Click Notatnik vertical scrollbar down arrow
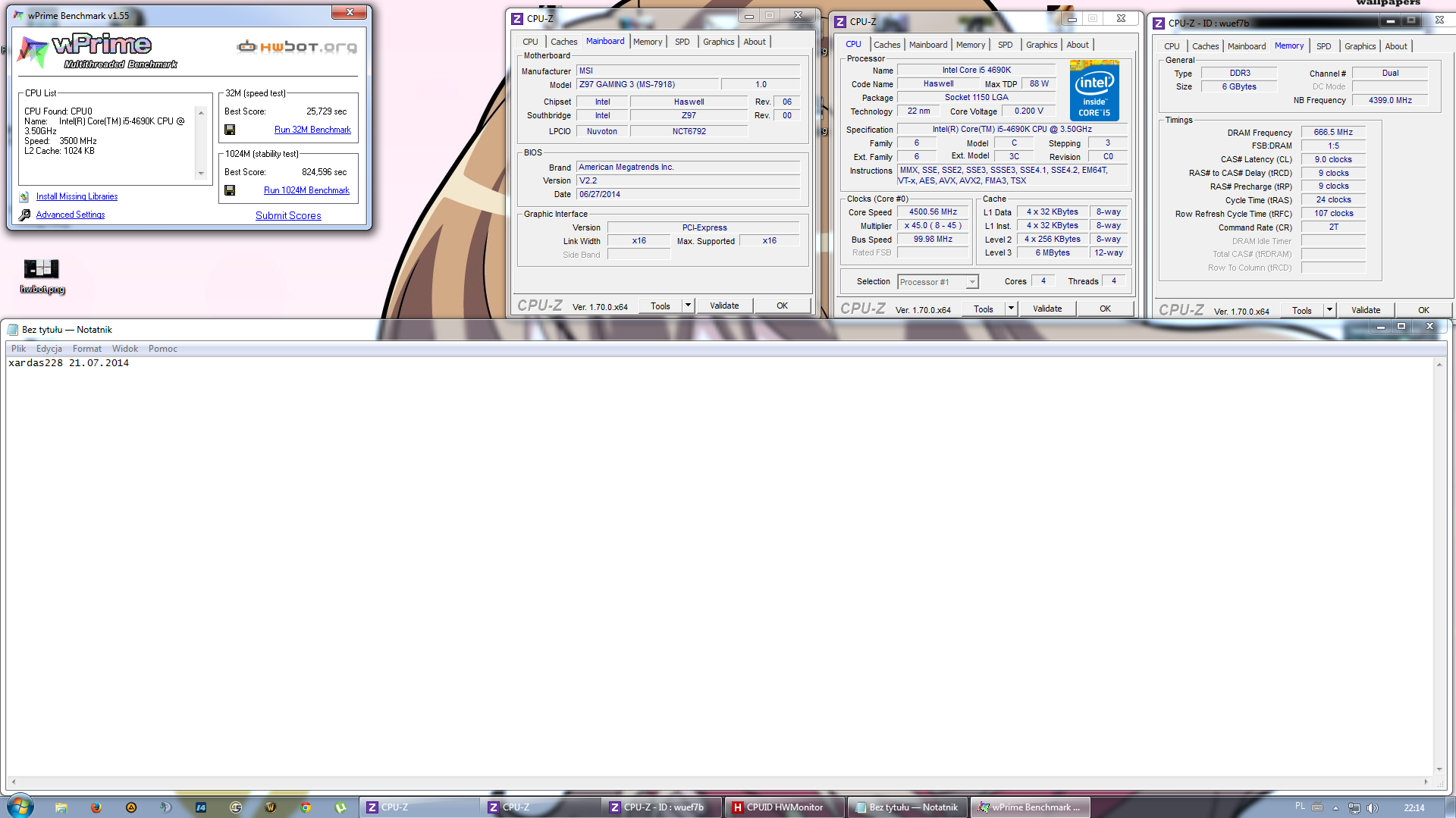Viewport: 1456px width, 818px height. pyautogui.click(x=1439, y=769)
